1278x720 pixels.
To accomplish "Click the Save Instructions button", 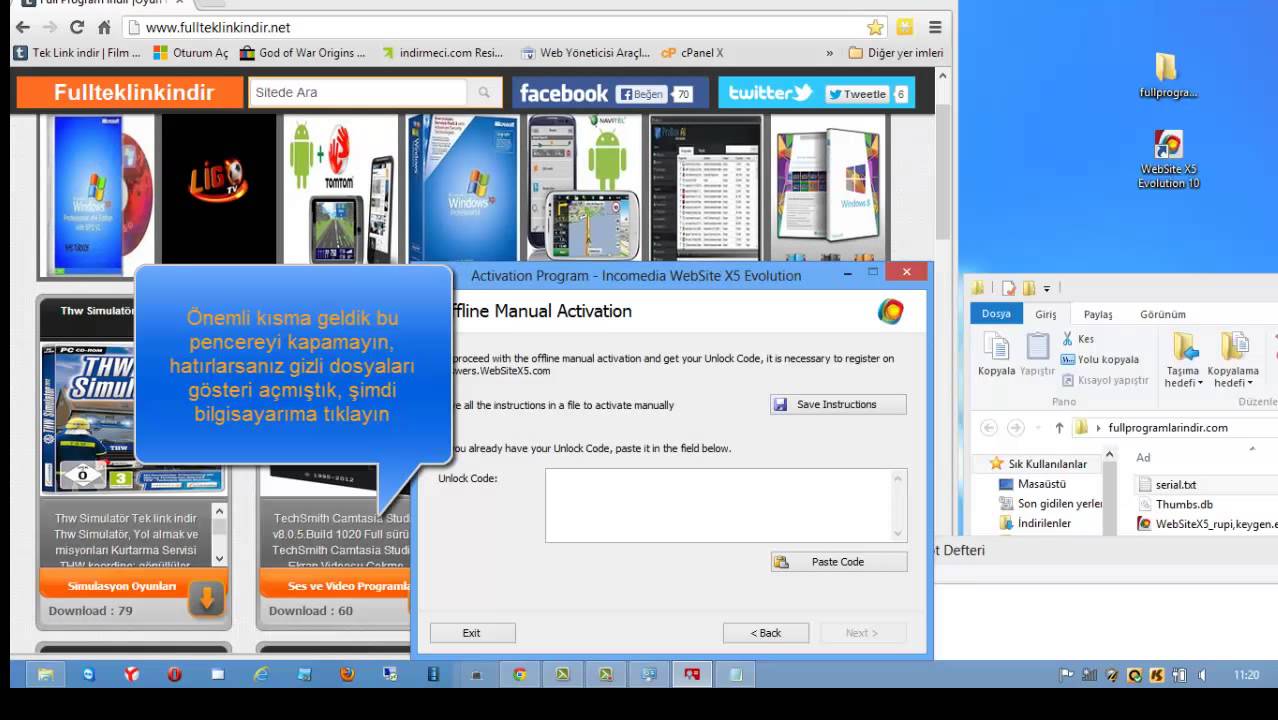I will coord(838,404).
